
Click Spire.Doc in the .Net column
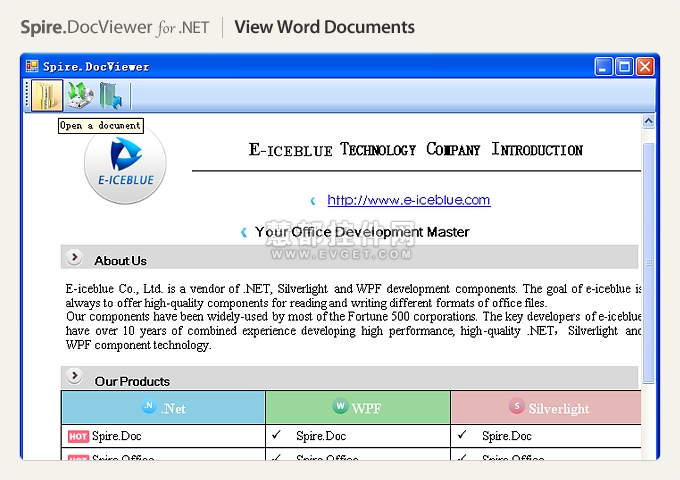pos(117,436)
